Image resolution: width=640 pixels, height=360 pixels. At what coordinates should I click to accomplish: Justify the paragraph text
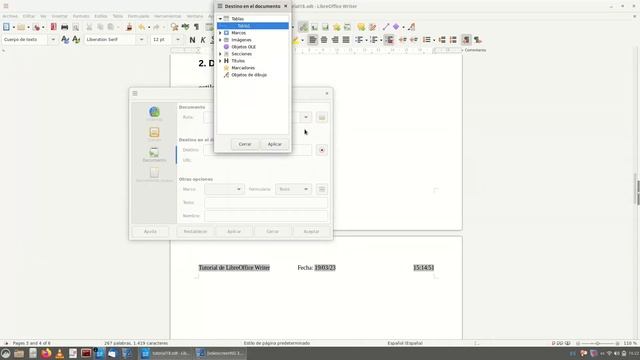coord(346,40)
